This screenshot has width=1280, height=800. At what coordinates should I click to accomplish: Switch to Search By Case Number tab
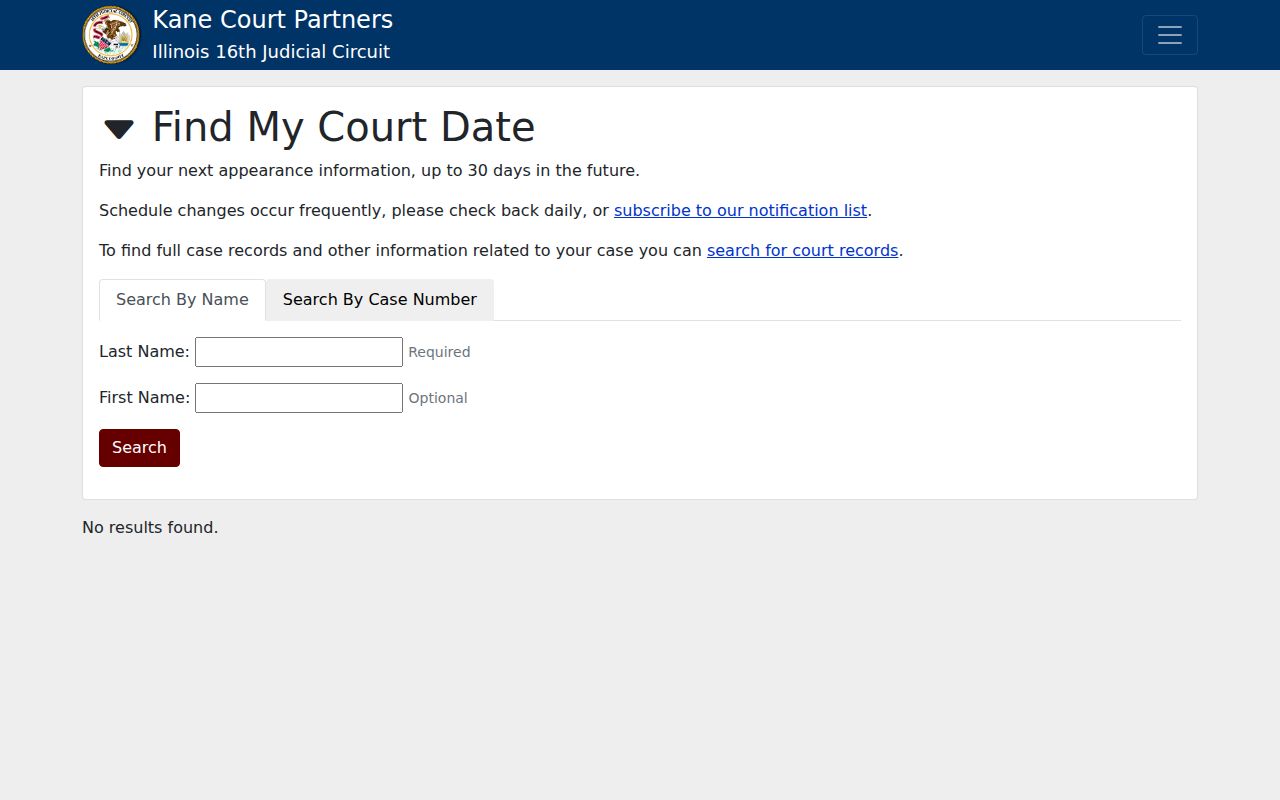point(380,300)
